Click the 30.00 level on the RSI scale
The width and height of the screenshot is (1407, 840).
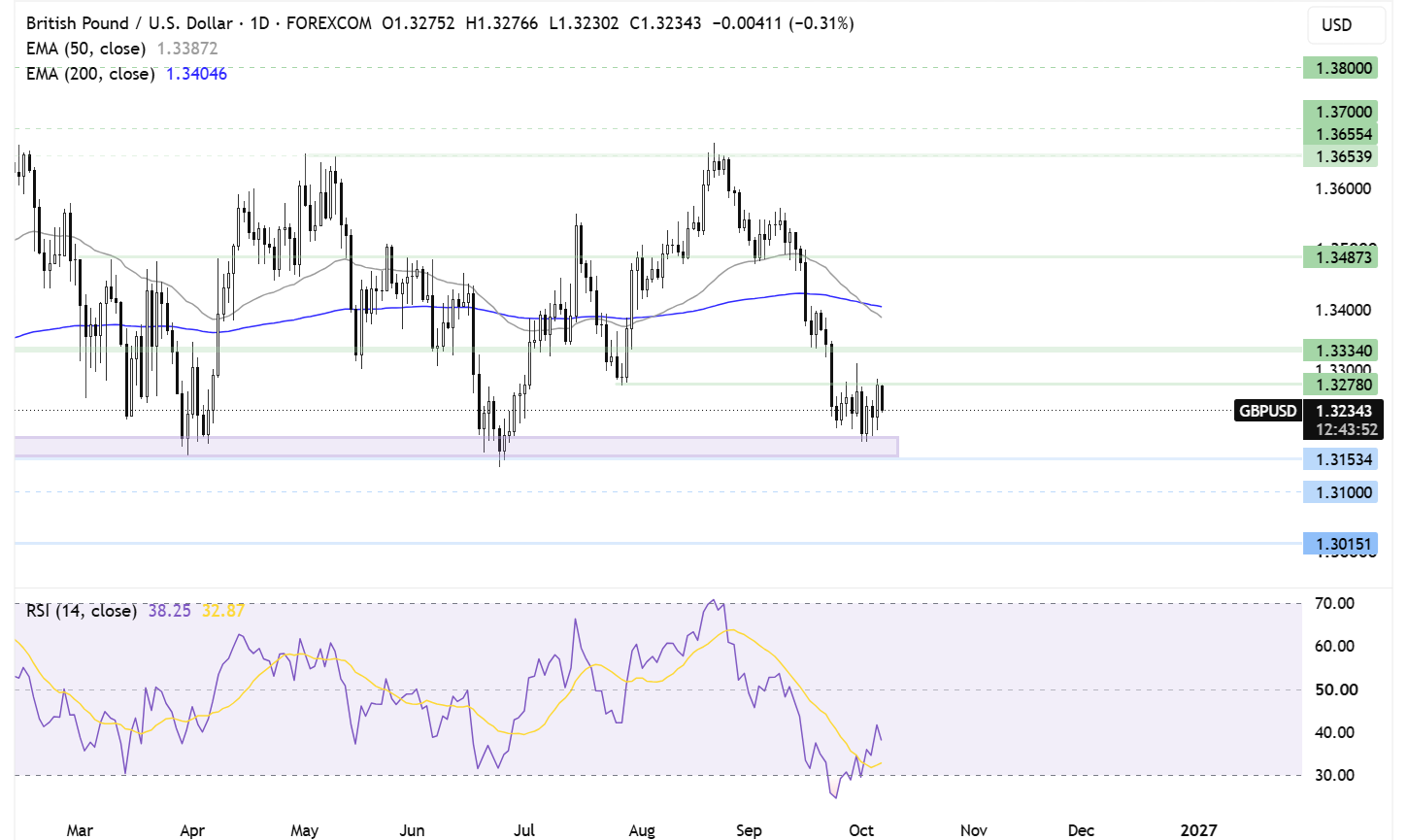tap(1332, 775)
